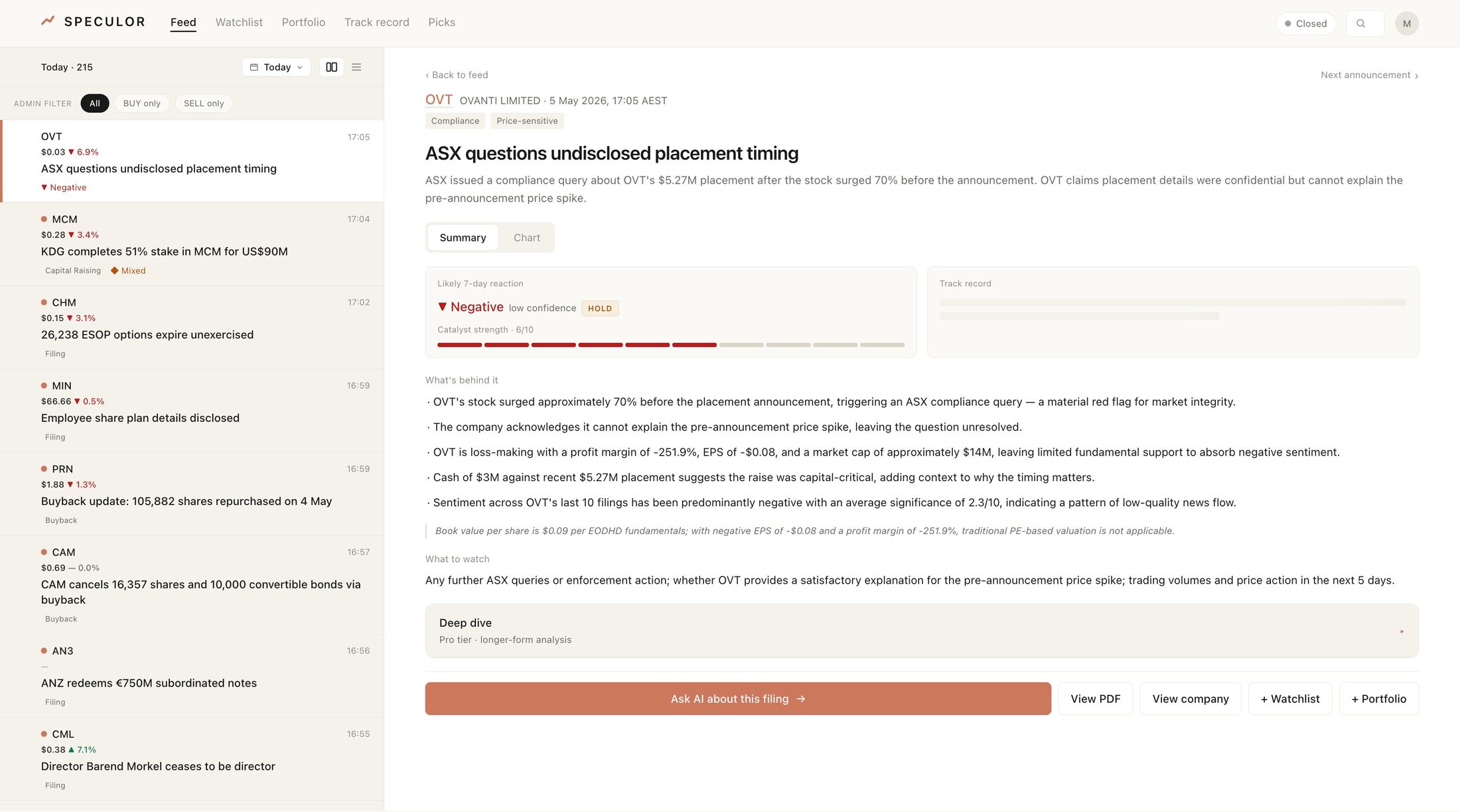The image size is (1460, 812).
Task: Click the Price-sensitive tag
Action: (x=527, y=121)
